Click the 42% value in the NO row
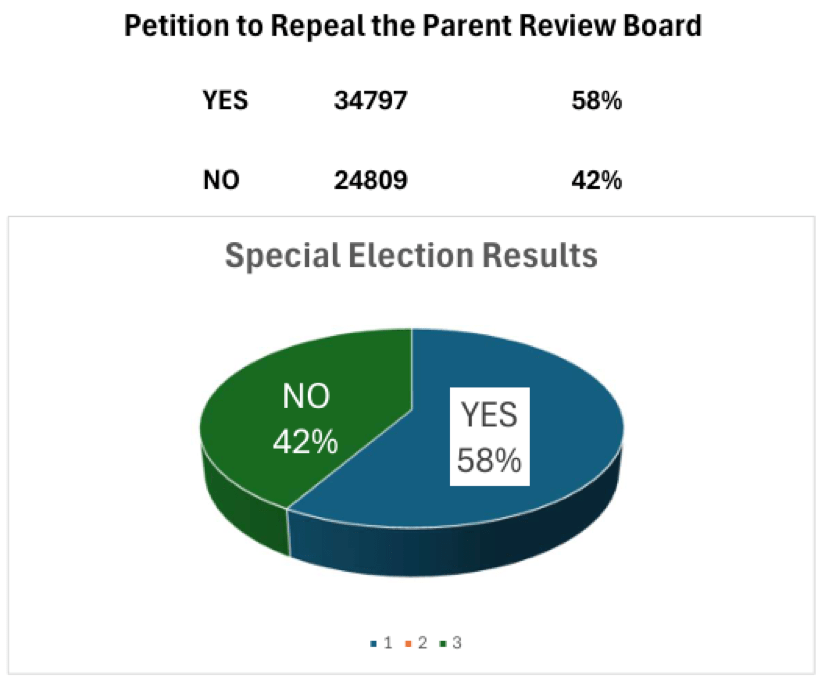The width and height of the screenshot is (822, 680). click(596, 181)
